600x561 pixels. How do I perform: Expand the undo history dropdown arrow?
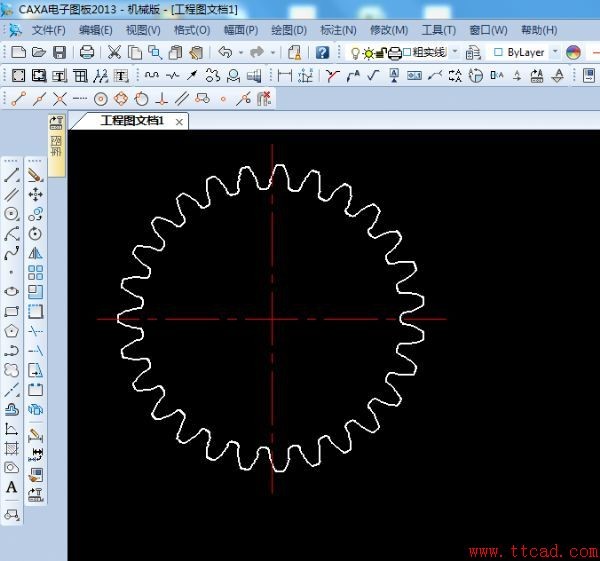pyautogui.click(x=241, y=52)
